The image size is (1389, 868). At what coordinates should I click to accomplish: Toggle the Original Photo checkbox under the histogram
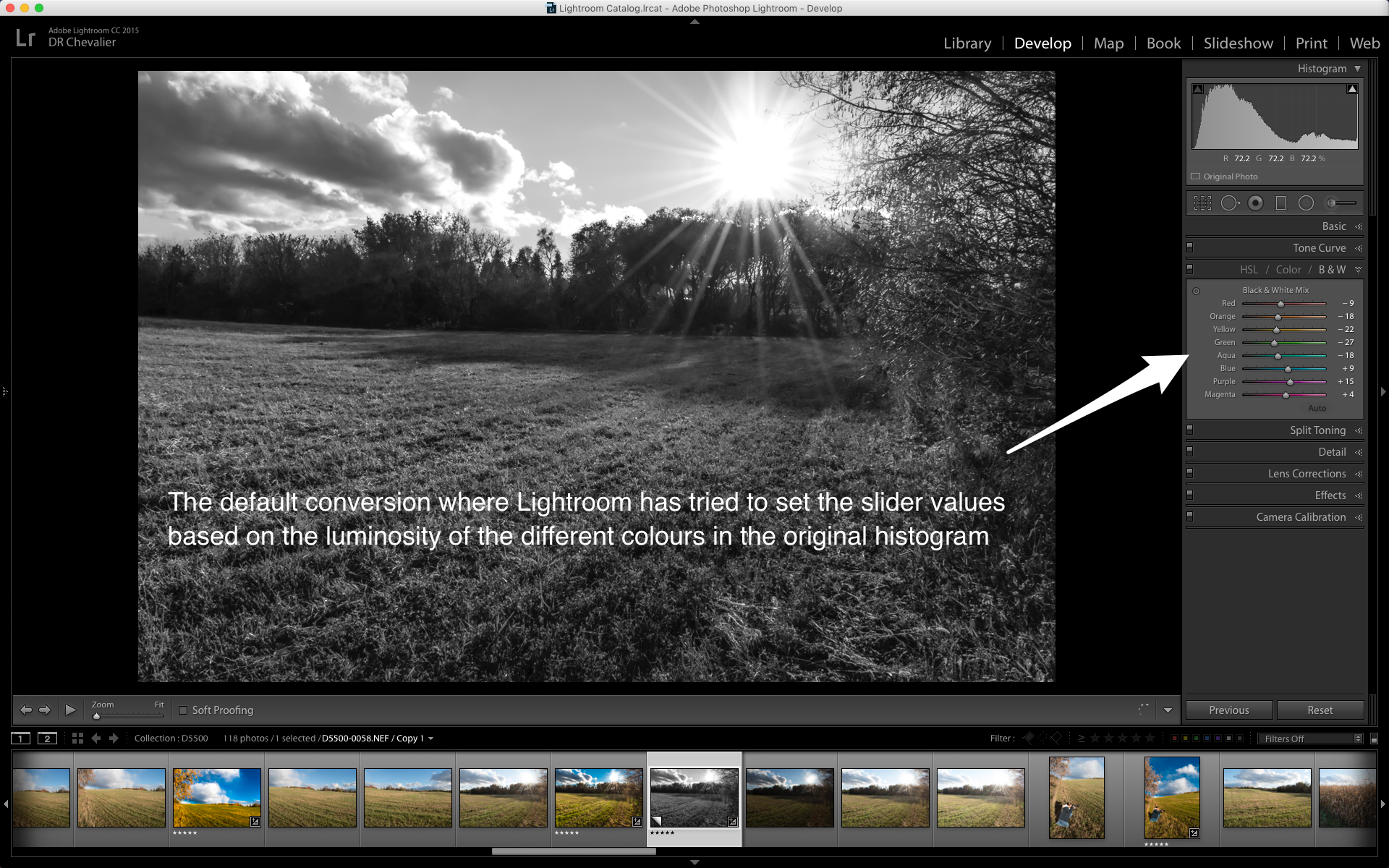pos(1196,176)
